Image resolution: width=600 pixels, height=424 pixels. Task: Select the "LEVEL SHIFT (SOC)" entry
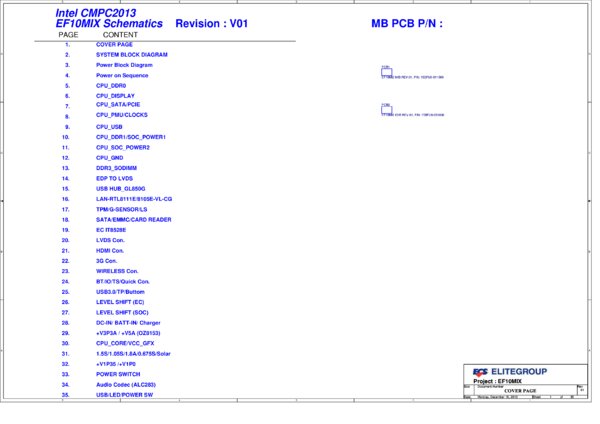[122, 313]
